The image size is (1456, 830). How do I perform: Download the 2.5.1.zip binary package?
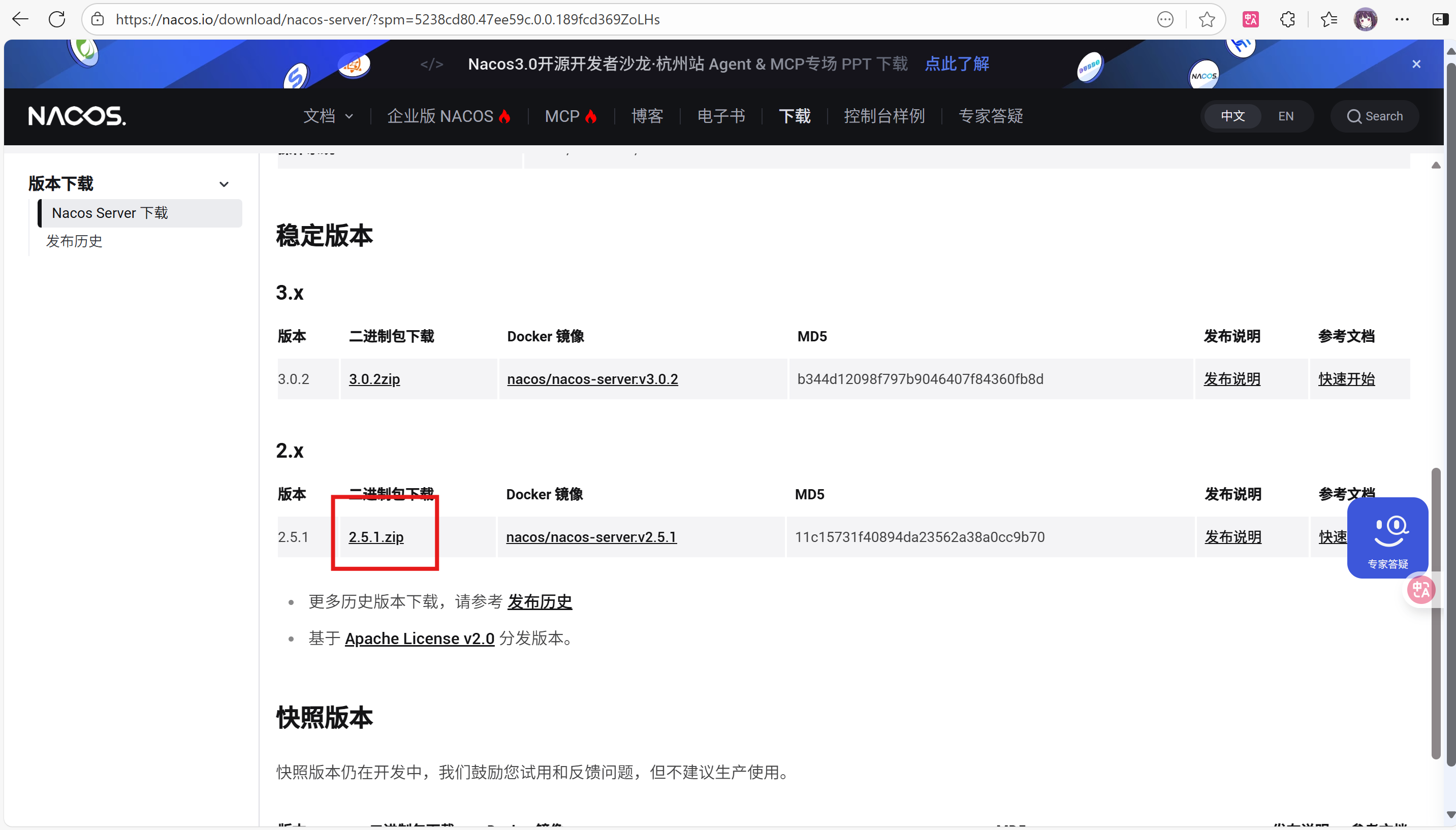[376, 537]
